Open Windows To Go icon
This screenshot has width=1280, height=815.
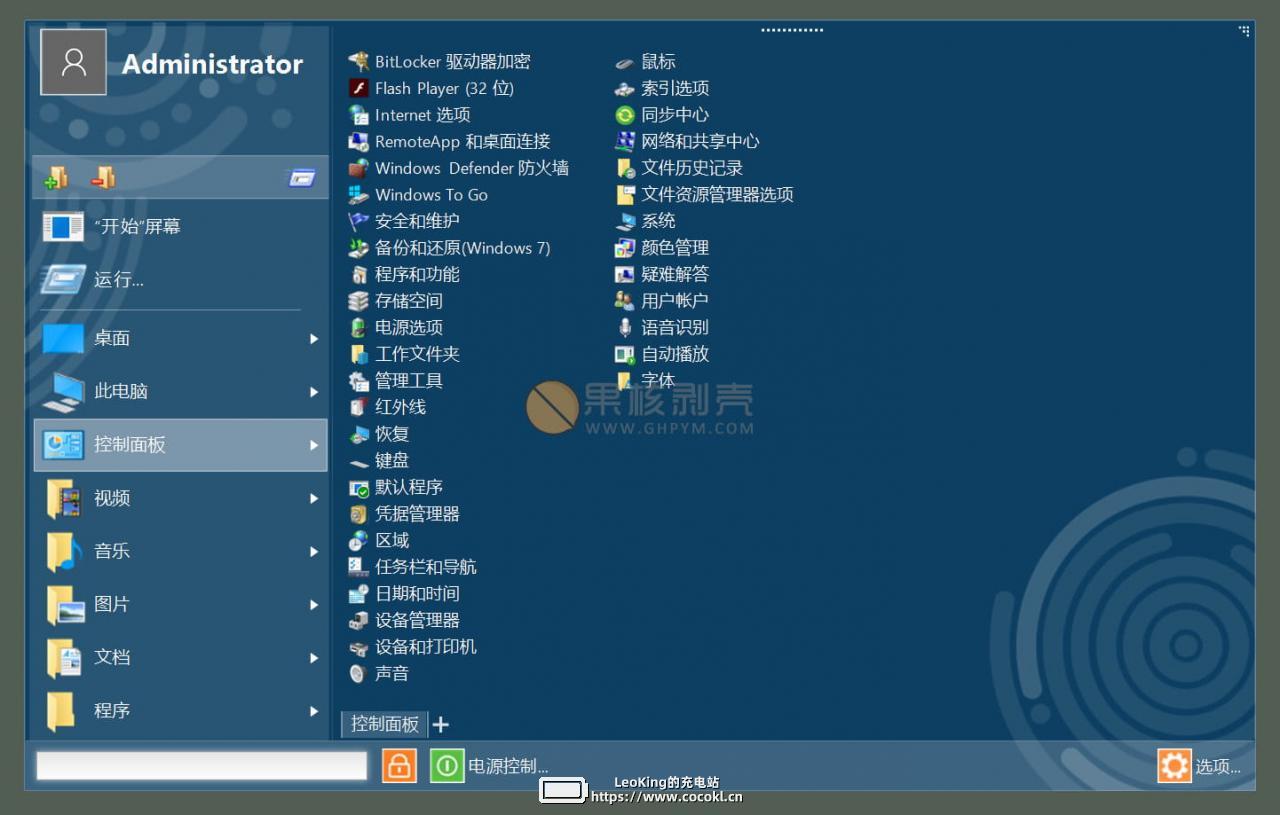pyautogui.click(x=358, y=195)
